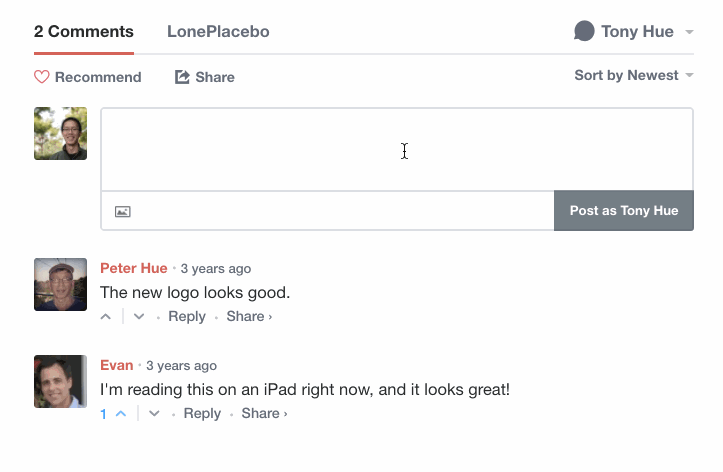The height and width of the screenshot is (472, 723).
Task: Reply to Evan's comment
Action: (x=202, y=413)
